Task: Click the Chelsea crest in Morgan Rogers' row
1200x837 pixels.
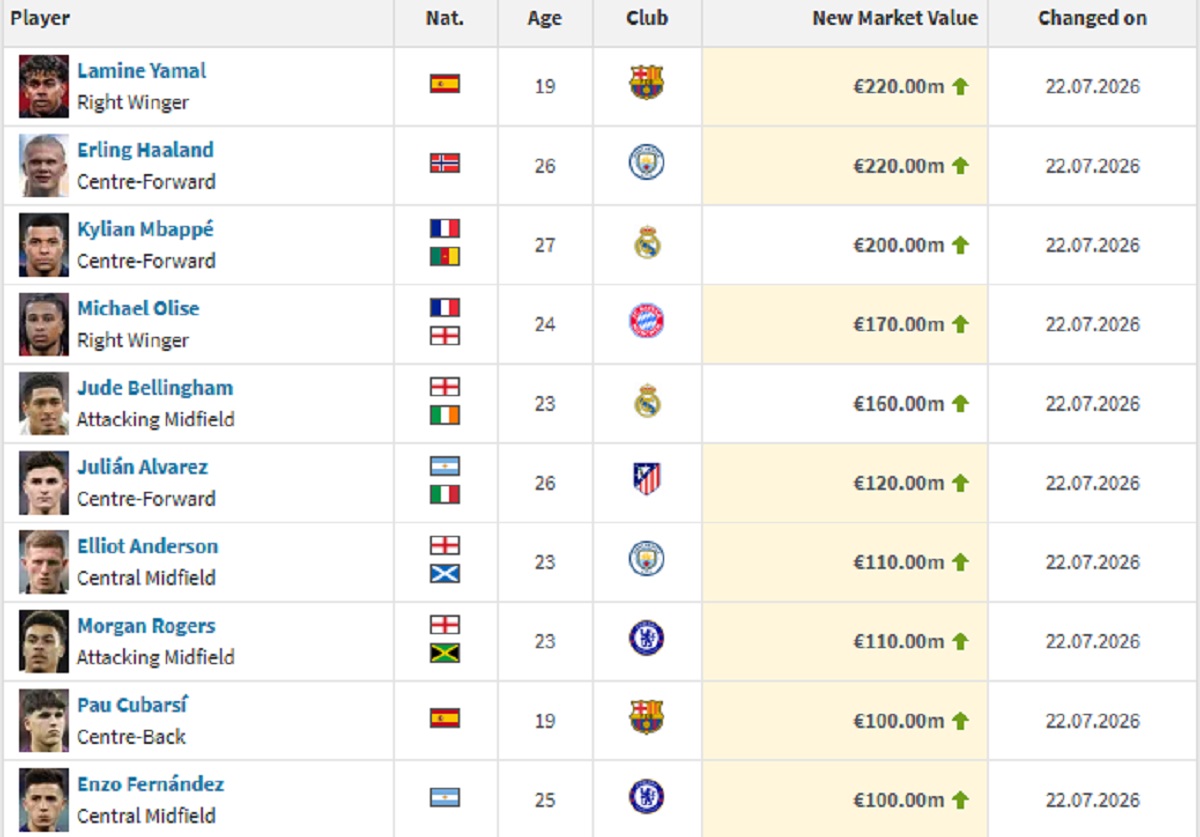Action: tap(647, 638)
